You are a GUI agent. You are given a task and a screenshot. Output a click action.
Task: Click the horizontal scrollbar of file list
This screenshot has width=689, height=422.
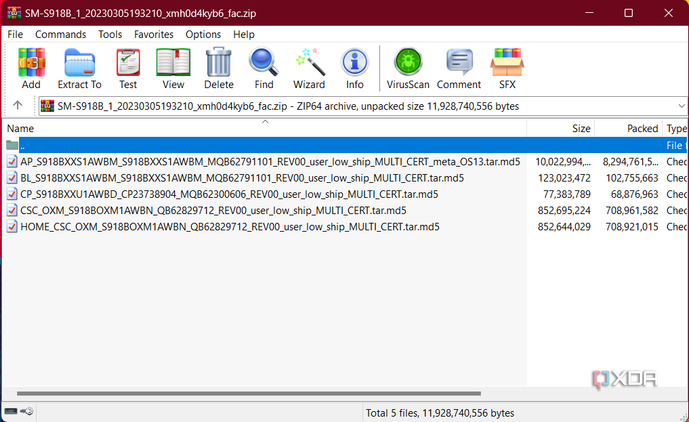pyautogui.click(x=249, y=393)
